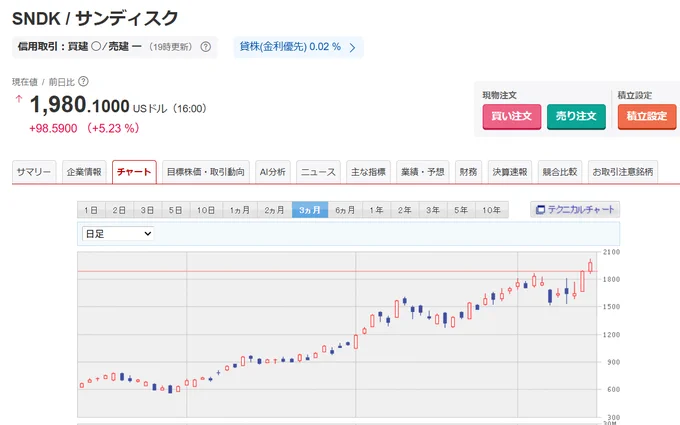Switch to the 業績・予想 tab
This screenshot has width=680, height=425.
[423, 172]
